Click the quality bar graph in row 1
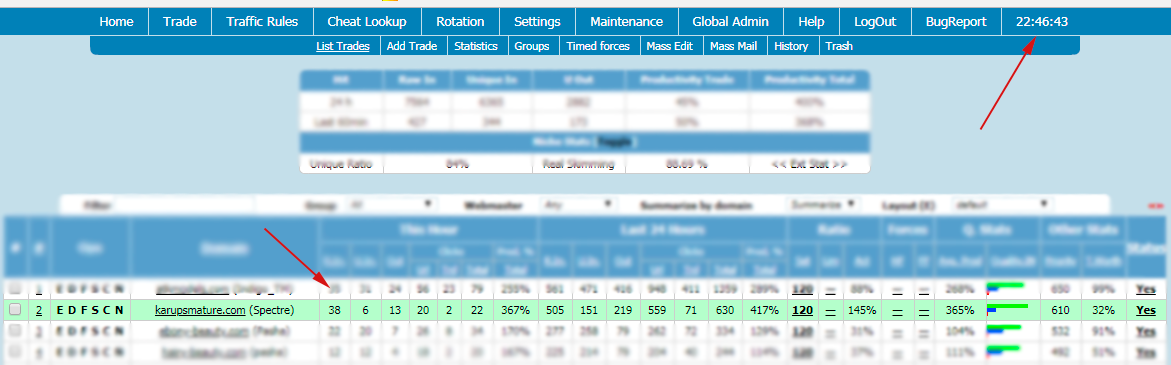The image size is (1171, 365). pyautogui.click(x=1005, y=289)
